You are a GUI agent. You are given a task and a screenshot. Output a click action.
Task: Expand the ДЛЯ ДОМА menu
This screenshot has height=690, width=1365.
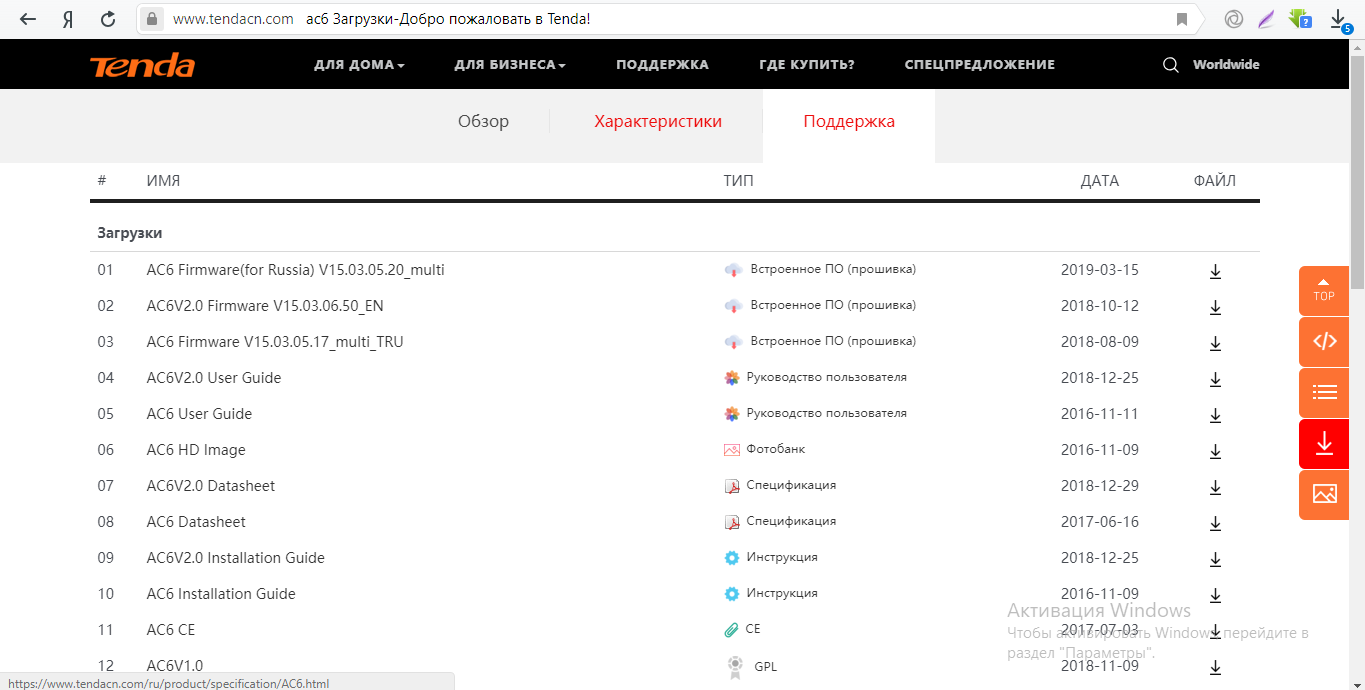tap(359, 65)
